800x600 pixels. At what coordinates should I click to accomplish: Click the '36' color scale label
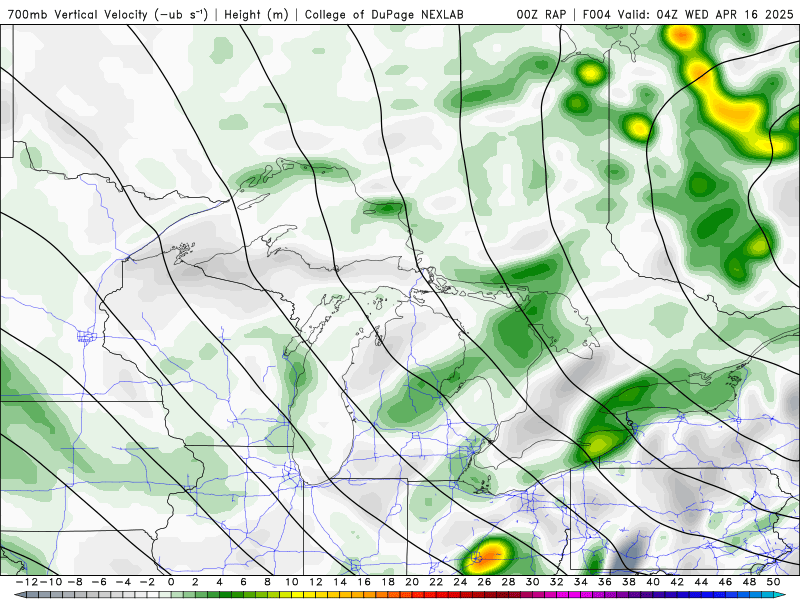605,582
